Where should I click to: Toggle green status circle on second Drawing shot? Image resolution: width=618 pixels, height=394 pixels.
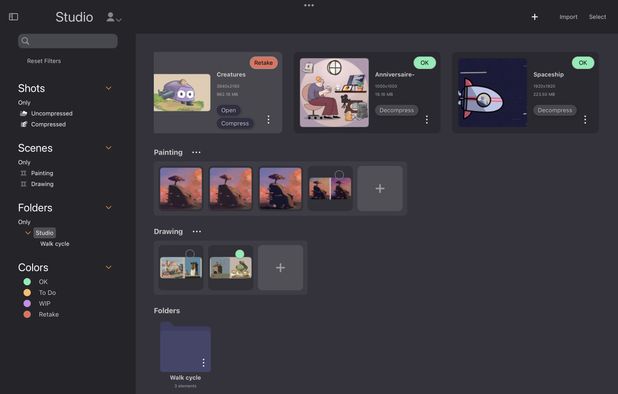(240, 254)
